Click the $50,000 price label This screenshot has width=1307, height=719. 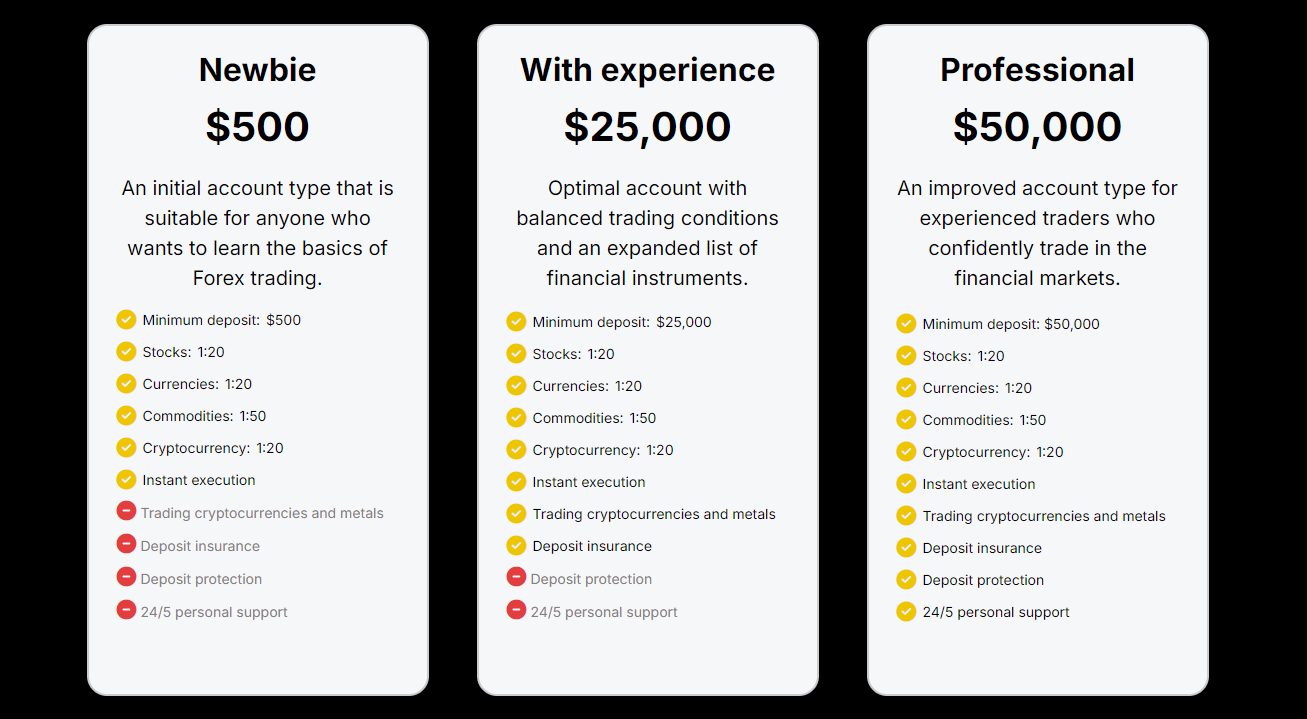click(x=1037, y=127)
